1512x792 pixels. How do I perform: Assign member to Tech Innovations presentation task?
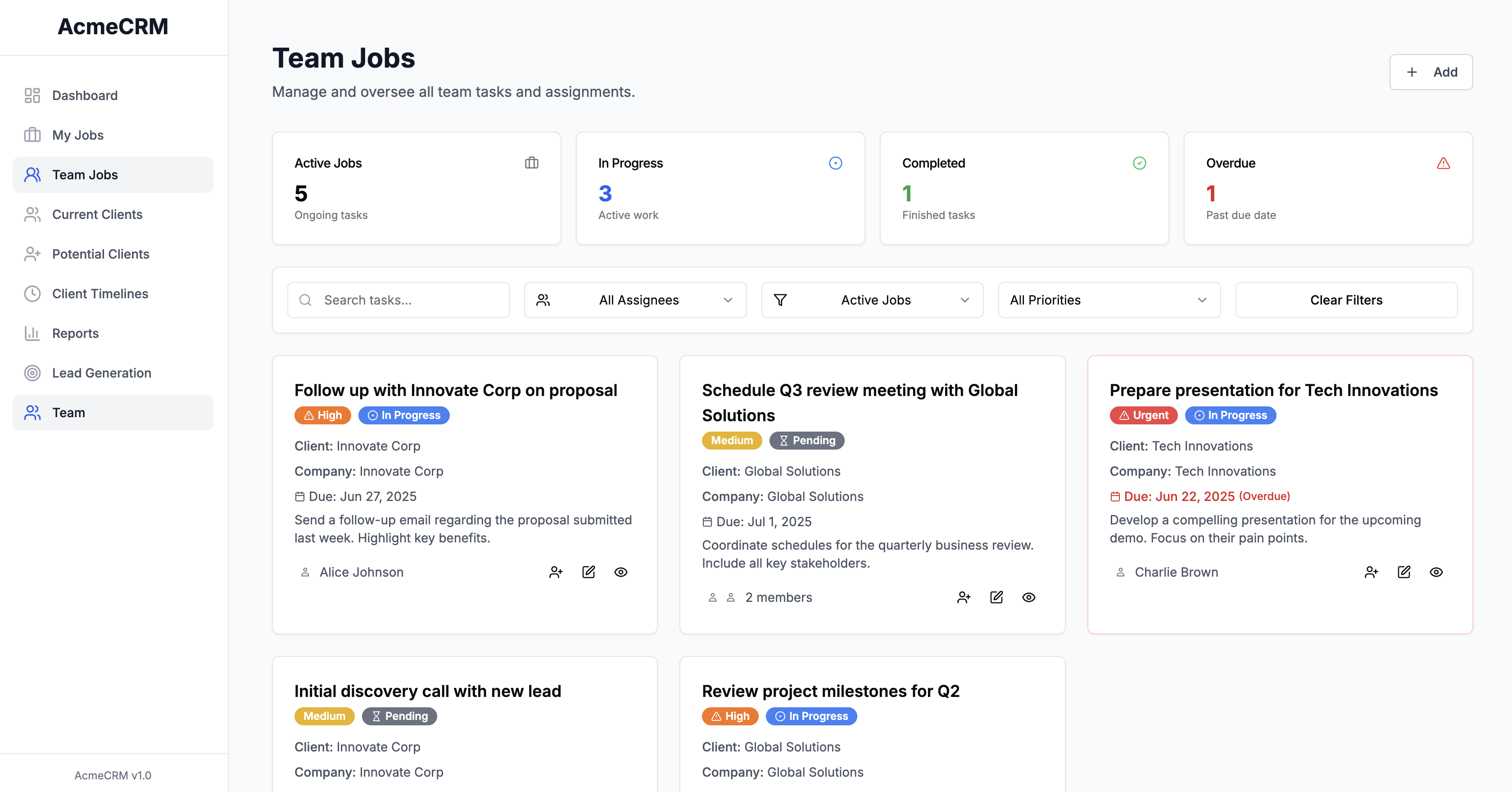coord(1371,572)
